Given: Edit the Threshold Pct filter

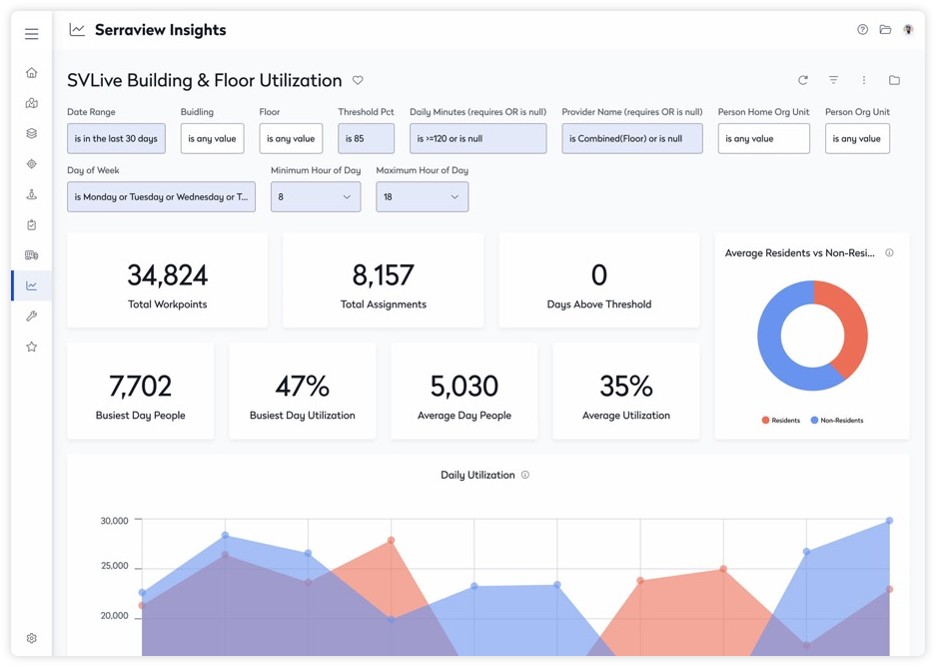Looking at the screenshot, I should click(366, 139).
